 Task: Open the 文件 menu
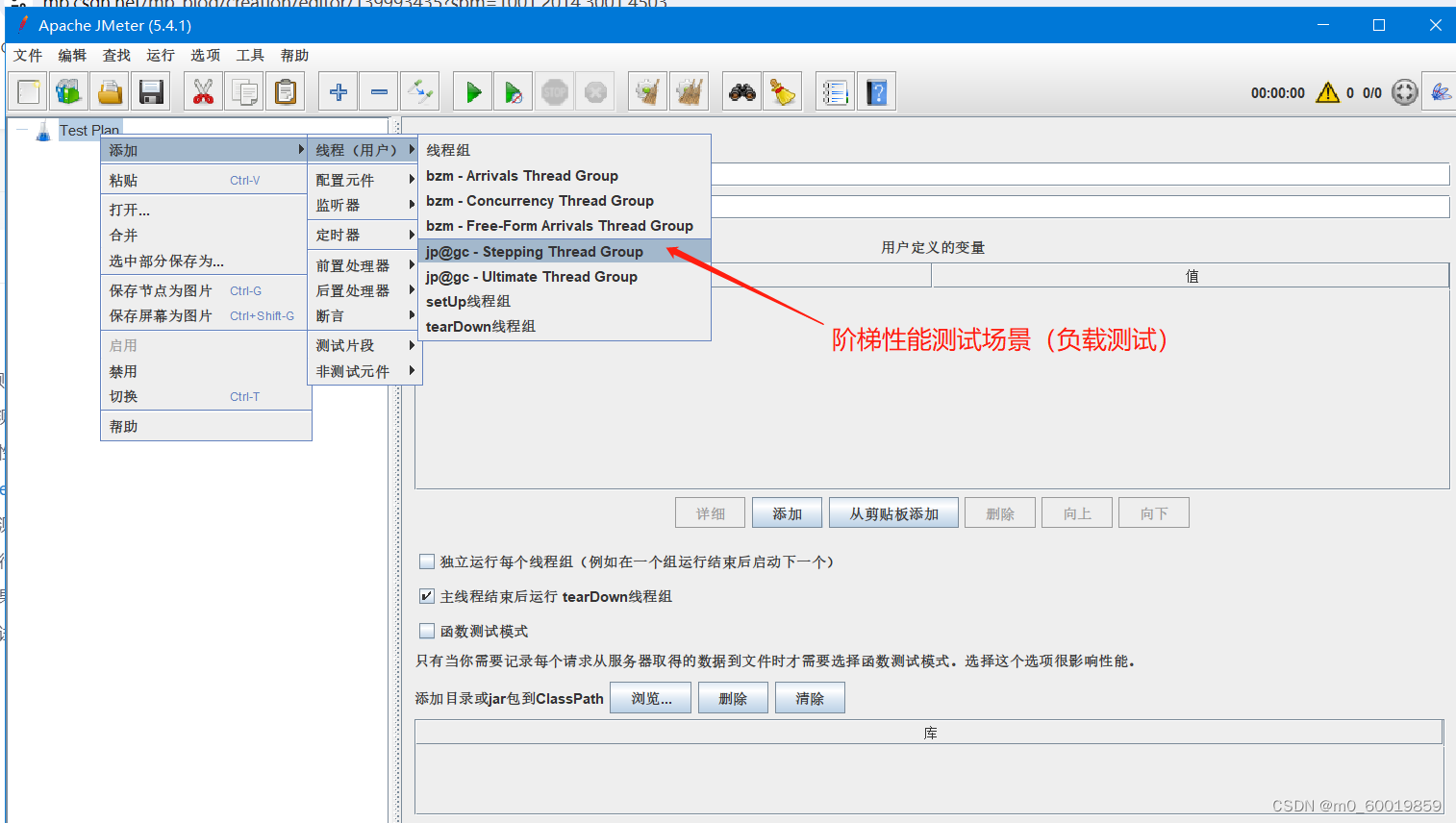(x=28, y=56)
